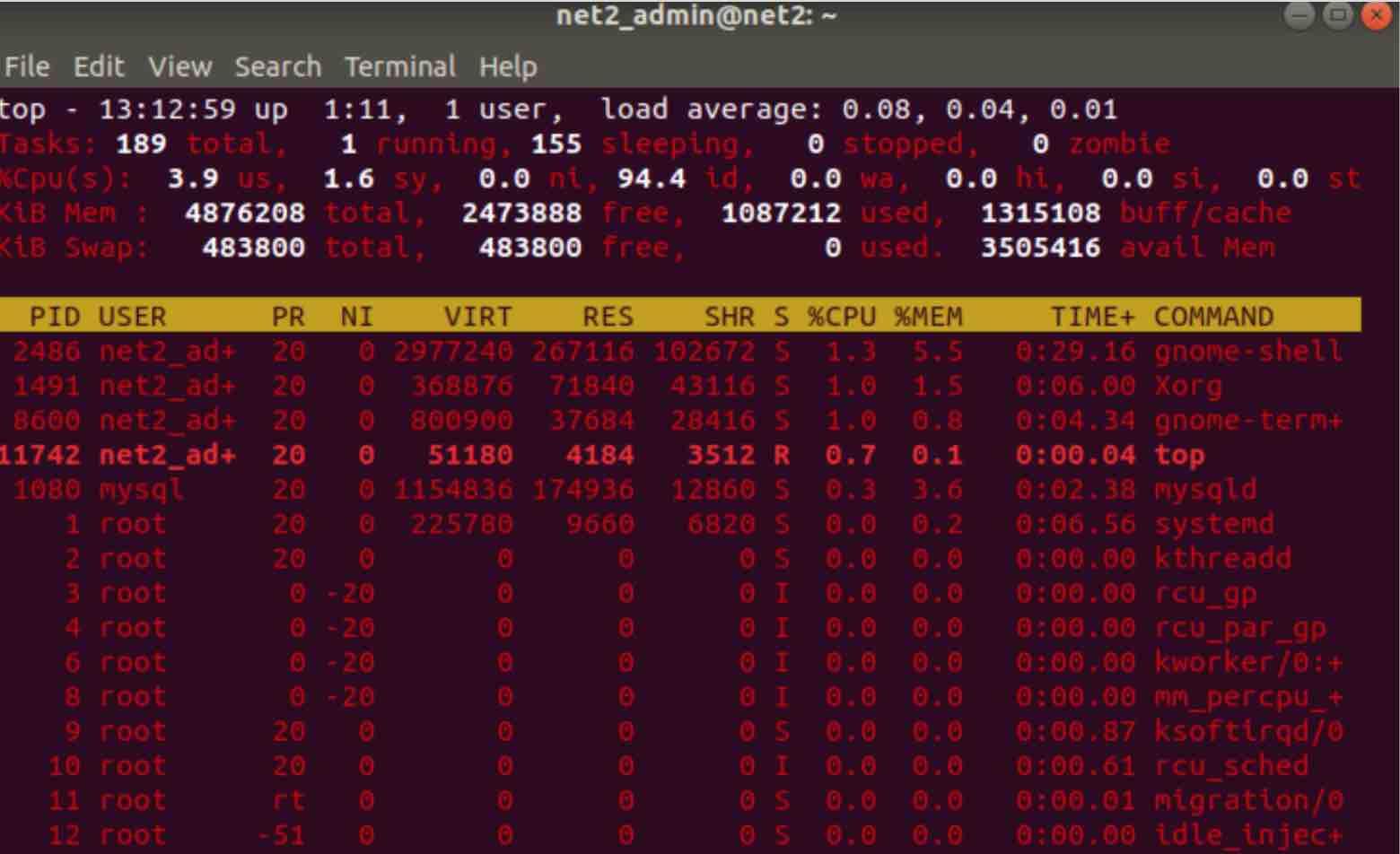Screen dimensions: 1400x854
Task: Open the Edit menu
Action: point(99,66)
